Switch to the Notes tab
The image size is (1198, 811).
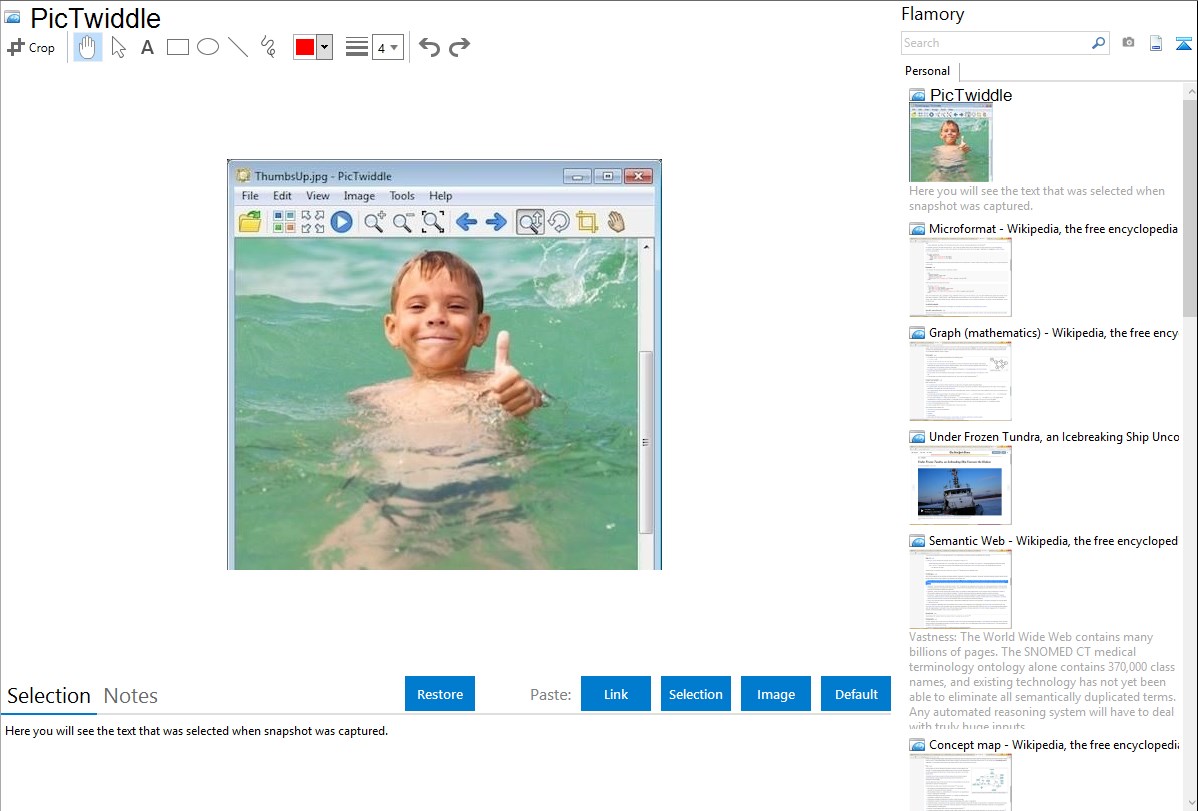tap(130, 696)
